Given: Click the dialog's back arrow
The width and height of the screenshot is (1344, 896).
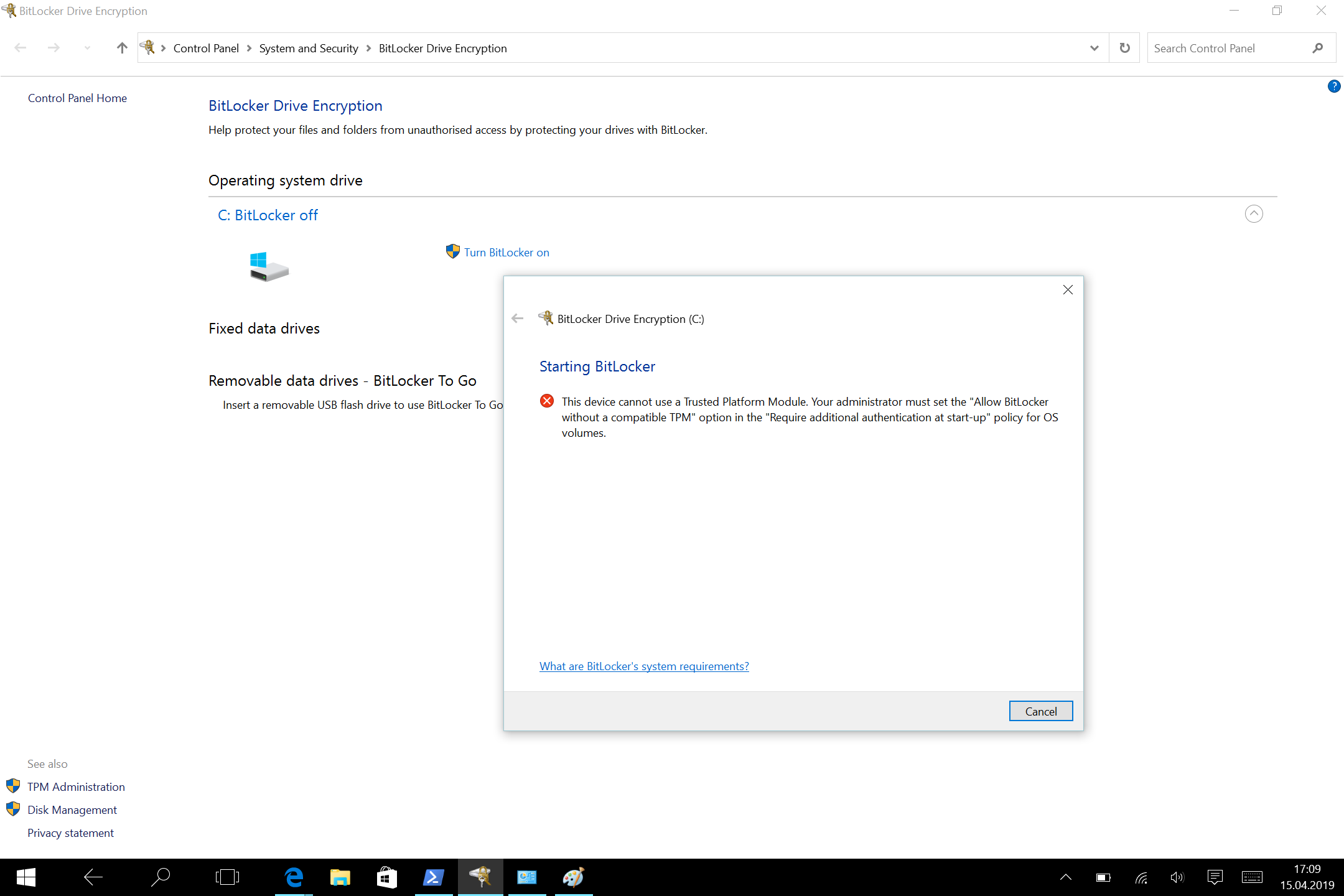Looking at the screenshot, I should [x=517, y=319].
